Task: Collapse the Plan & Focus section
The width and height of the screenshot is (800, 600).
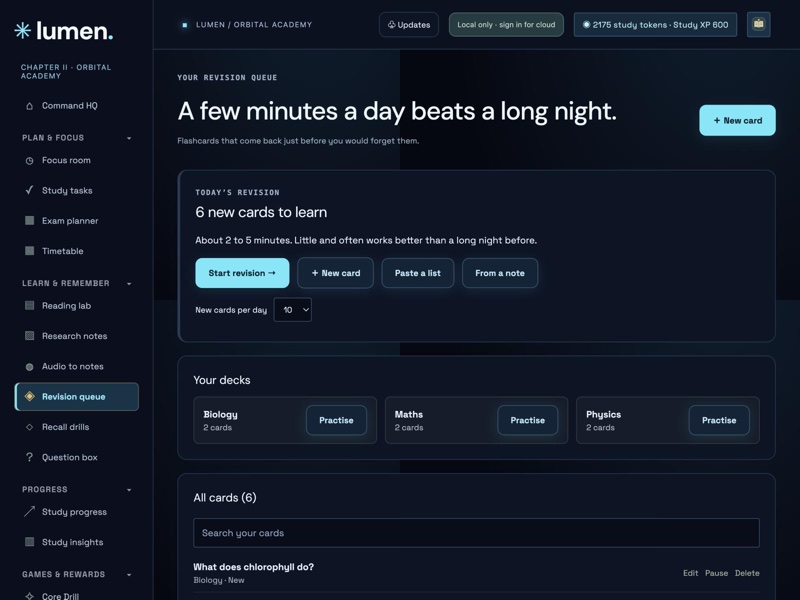Action: [129, 138]
